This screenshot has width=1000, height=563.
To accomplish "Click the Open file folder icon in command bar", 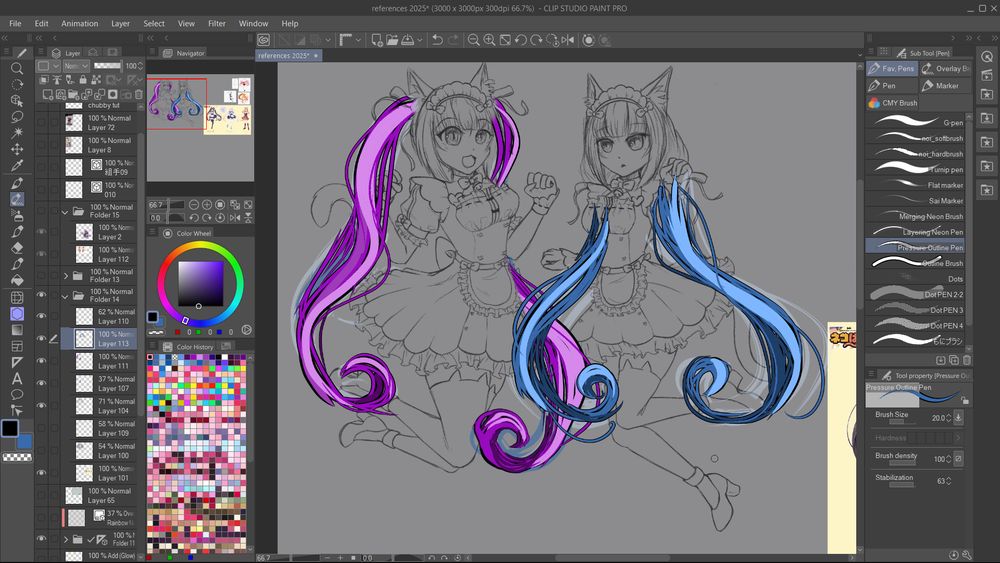I will pos(392,40).
